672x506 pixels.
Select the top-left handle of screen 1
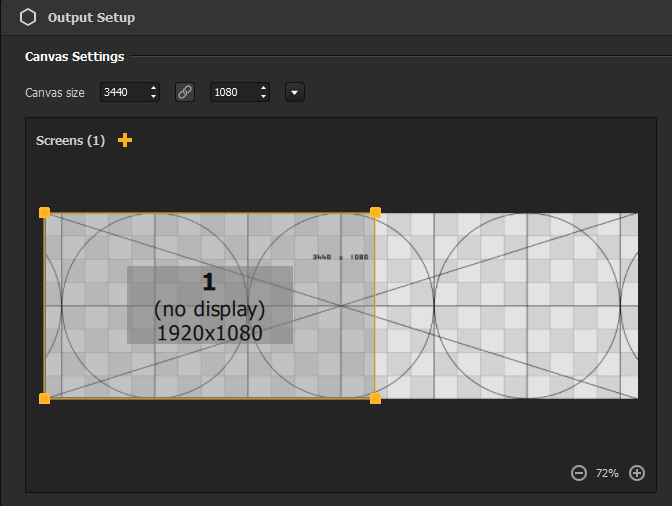pyautogui.click(x=44, y=212)
